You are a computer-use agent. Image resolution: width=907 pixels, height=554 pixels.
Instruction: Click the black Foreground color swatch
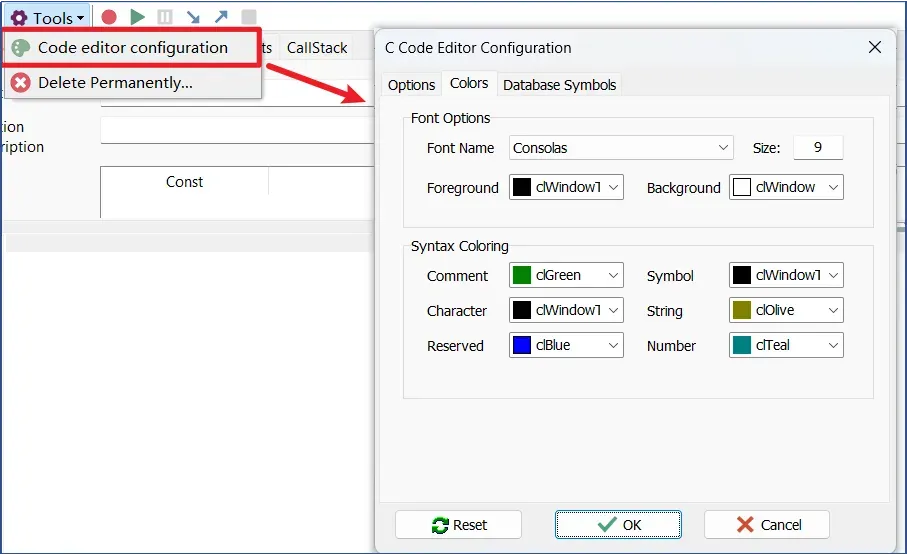(x=522, y=187)
